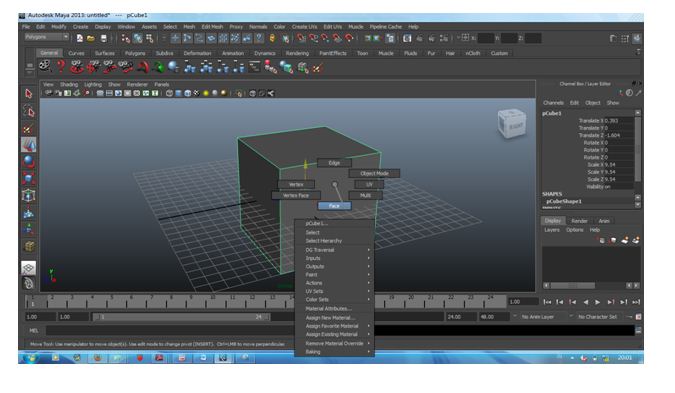Expand the Inputs submenu

click(x=334, y=258)
